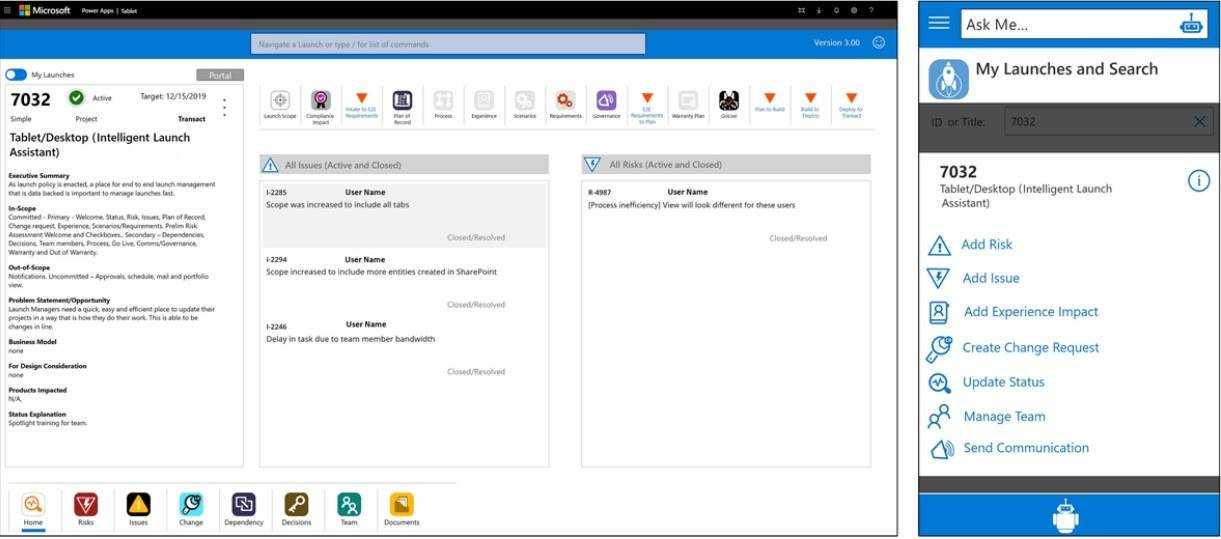1221x539 pixels.
Task: Click the info icon beside launch 7032
Action: (1197, 181)
